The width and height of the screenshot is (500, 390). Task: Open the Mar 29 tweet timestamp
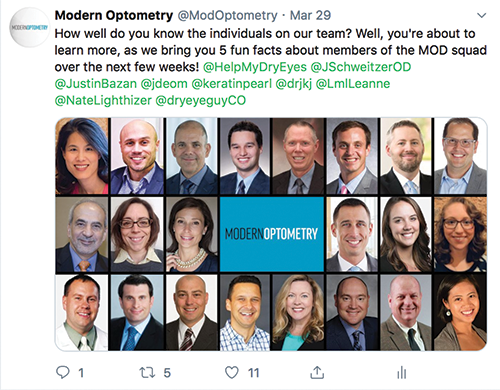[310, 15]
